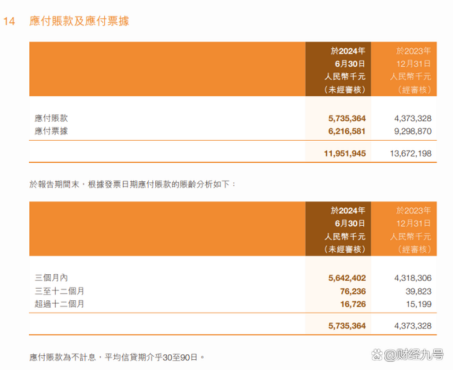Image resolution: width=454 pixels, height=372 pixels.
Task: Click the "三至十二個月" row label
Action: point(59,291)
